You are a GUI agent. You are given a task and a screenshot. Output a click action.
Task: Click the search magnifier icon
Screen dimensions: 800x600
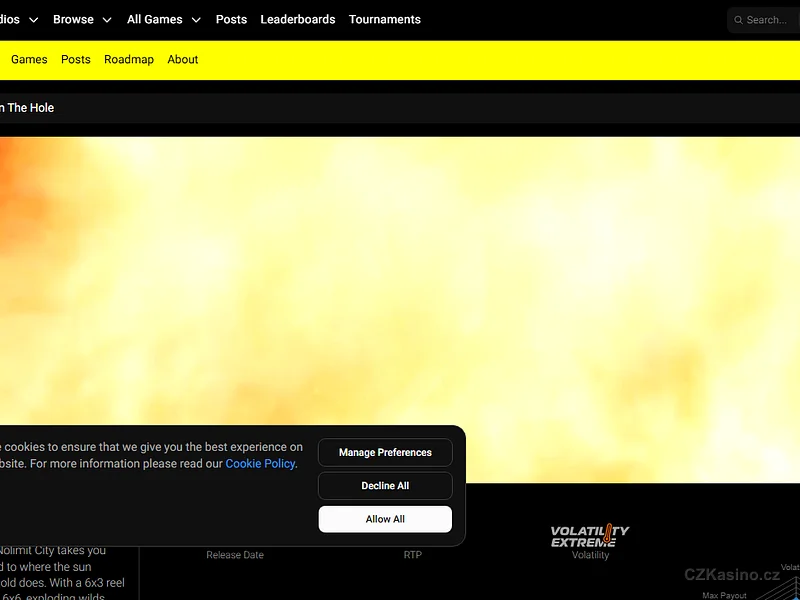738,20
